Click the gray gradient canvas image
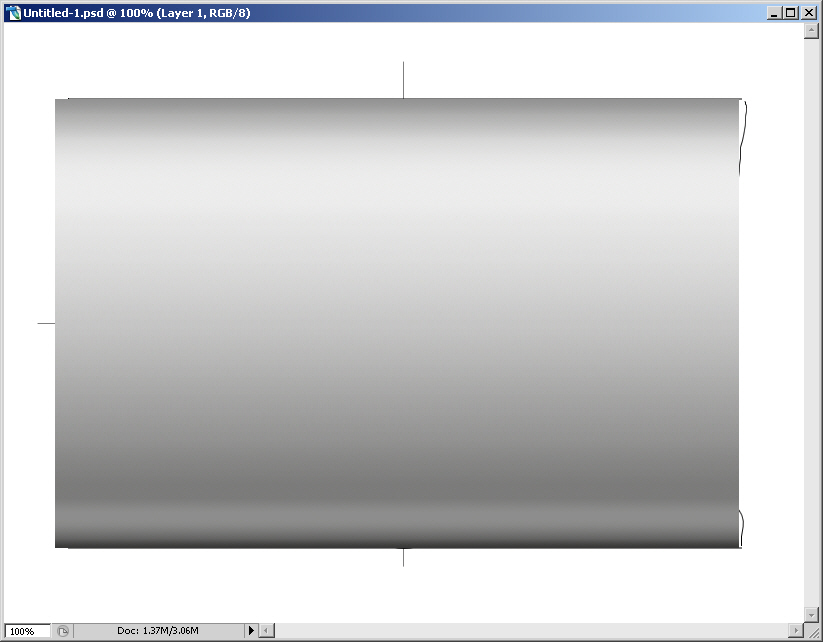 tap(397, 323)
